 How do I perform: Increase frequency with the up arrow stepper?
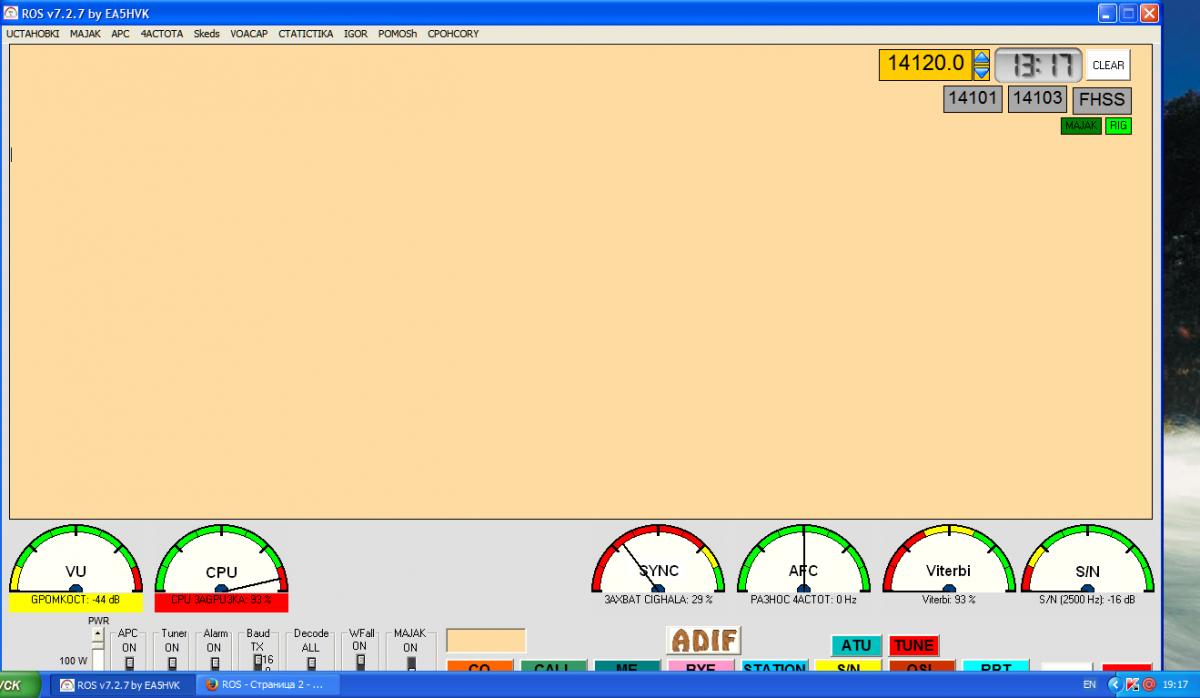coord(981,58)
